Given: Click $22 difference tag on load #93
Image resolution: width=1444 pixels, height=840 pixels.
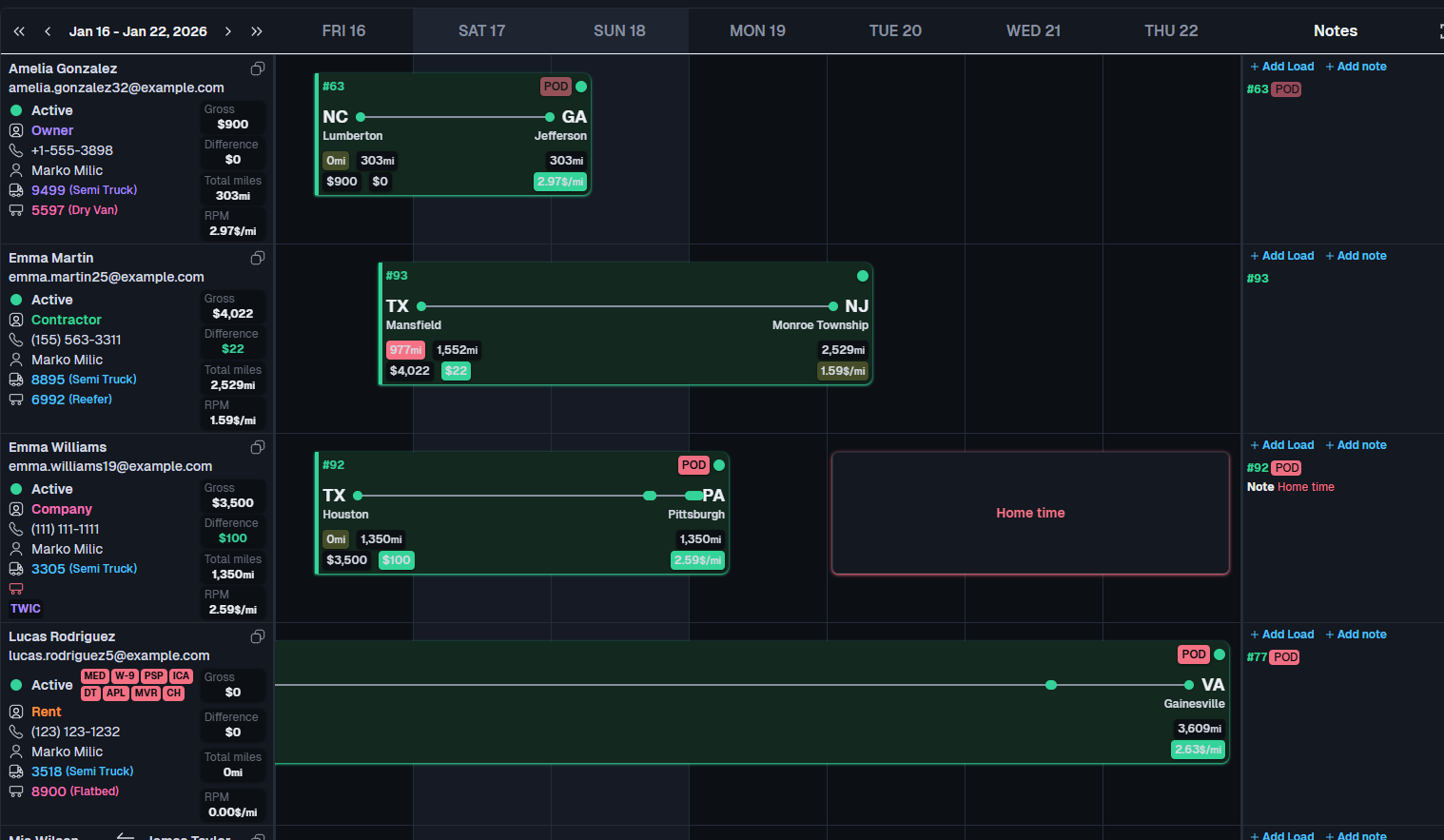Looking at the screenshot, I should coord(456,371).
